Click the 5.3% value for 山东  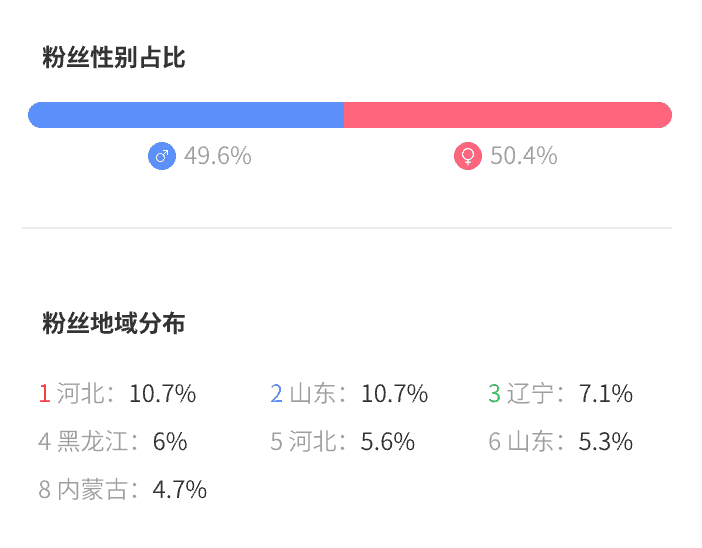[606, 442]
